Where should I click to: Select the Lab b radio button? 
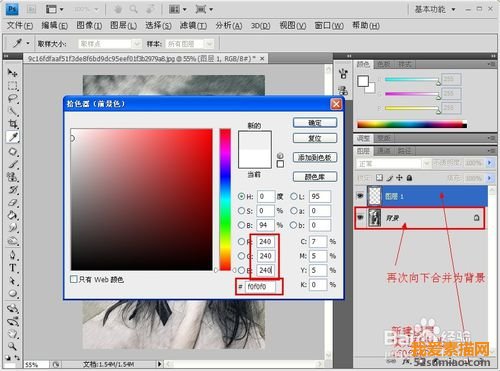294,225
